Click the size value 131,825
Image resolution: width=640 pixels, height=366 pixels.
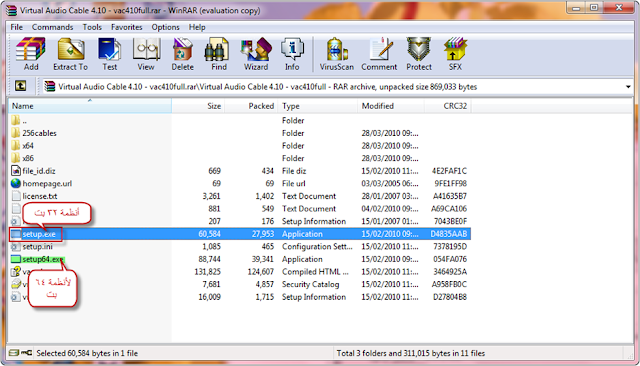pos(207,272)
